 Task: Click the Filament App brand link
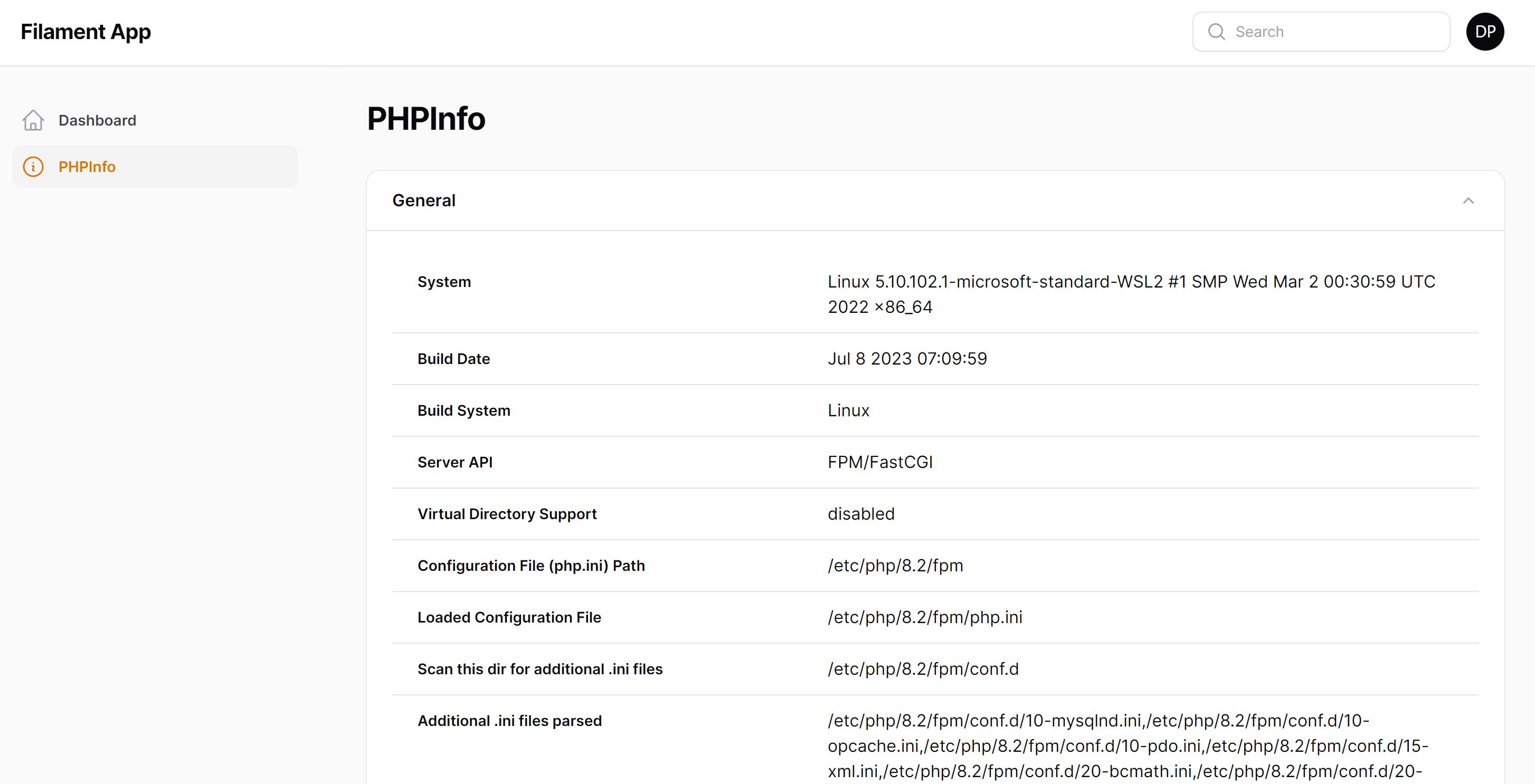point(86,32)
